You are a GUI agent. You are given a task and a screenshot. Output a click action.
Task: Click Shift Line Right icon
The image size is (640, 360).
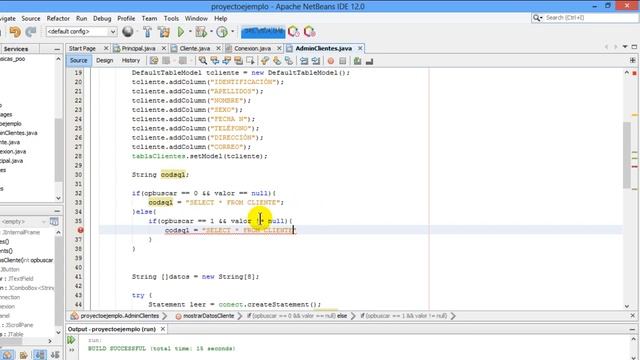(316, 61)
